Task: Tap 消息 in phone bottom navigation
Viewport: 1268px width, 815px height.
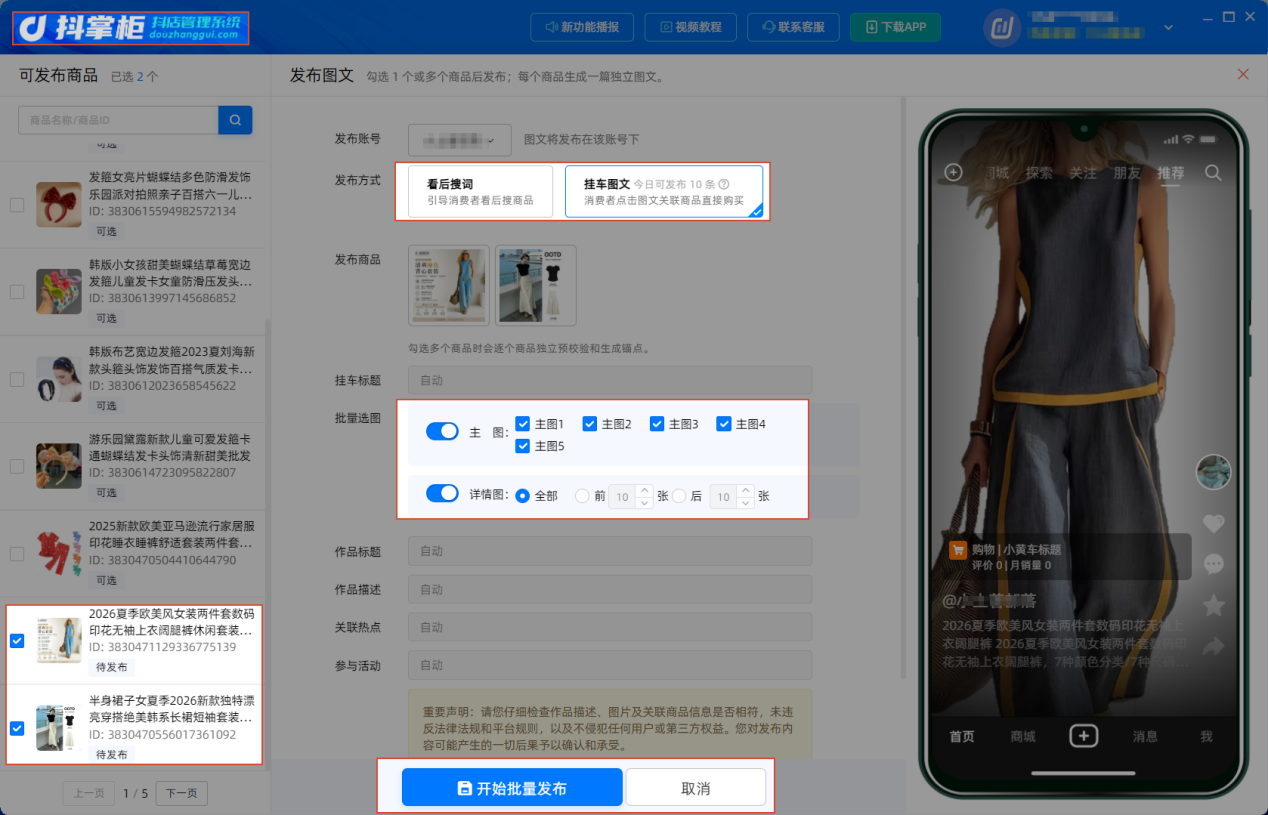Action: [x=1146, y=737]
